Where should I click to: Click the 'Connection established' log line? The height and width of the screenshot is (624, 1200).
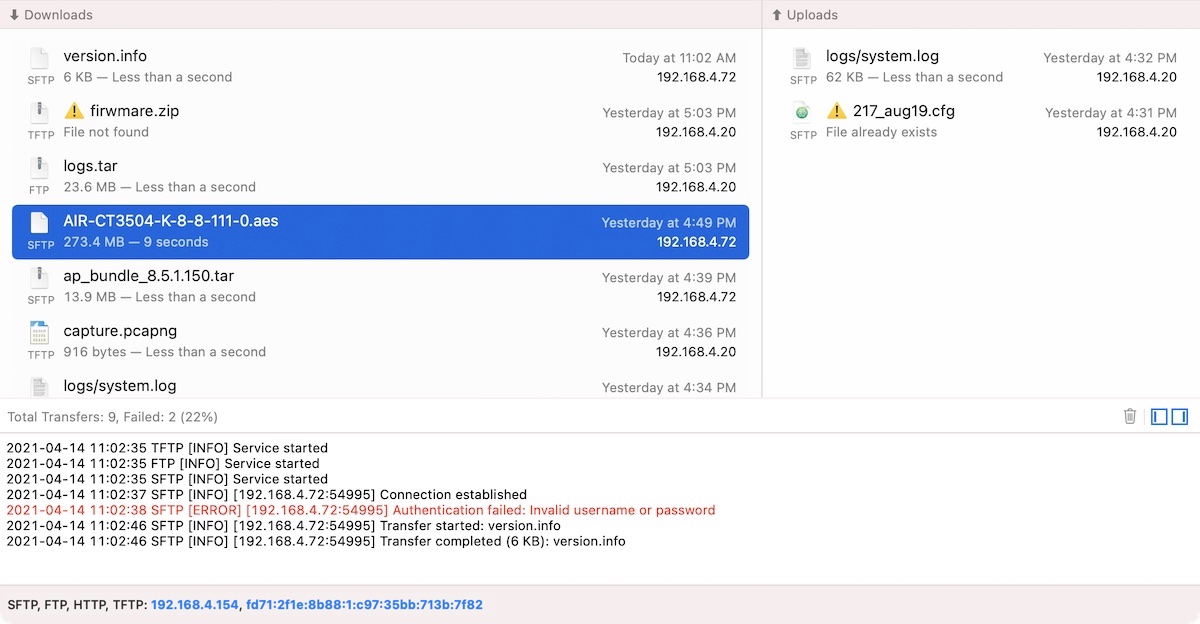tap(266, 495)
